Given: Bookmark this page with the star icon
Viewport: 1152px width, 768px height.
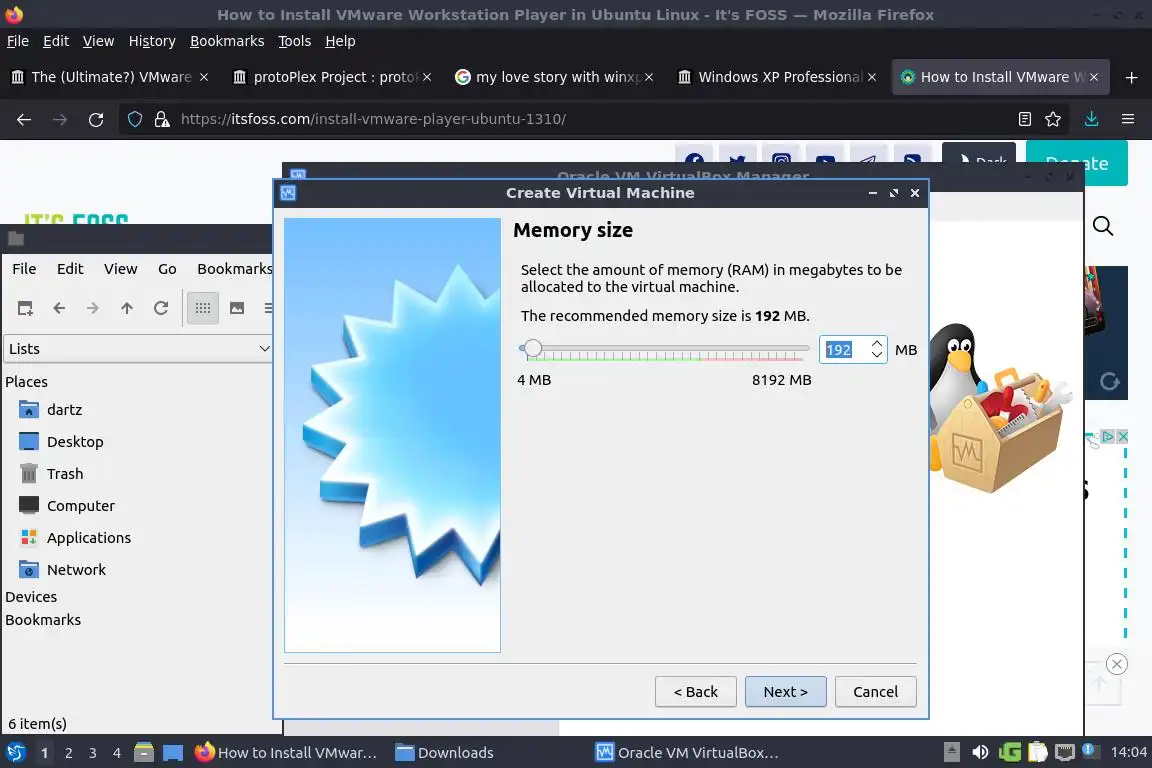Looking at the screenshot, I should (x=1053, y=119).
